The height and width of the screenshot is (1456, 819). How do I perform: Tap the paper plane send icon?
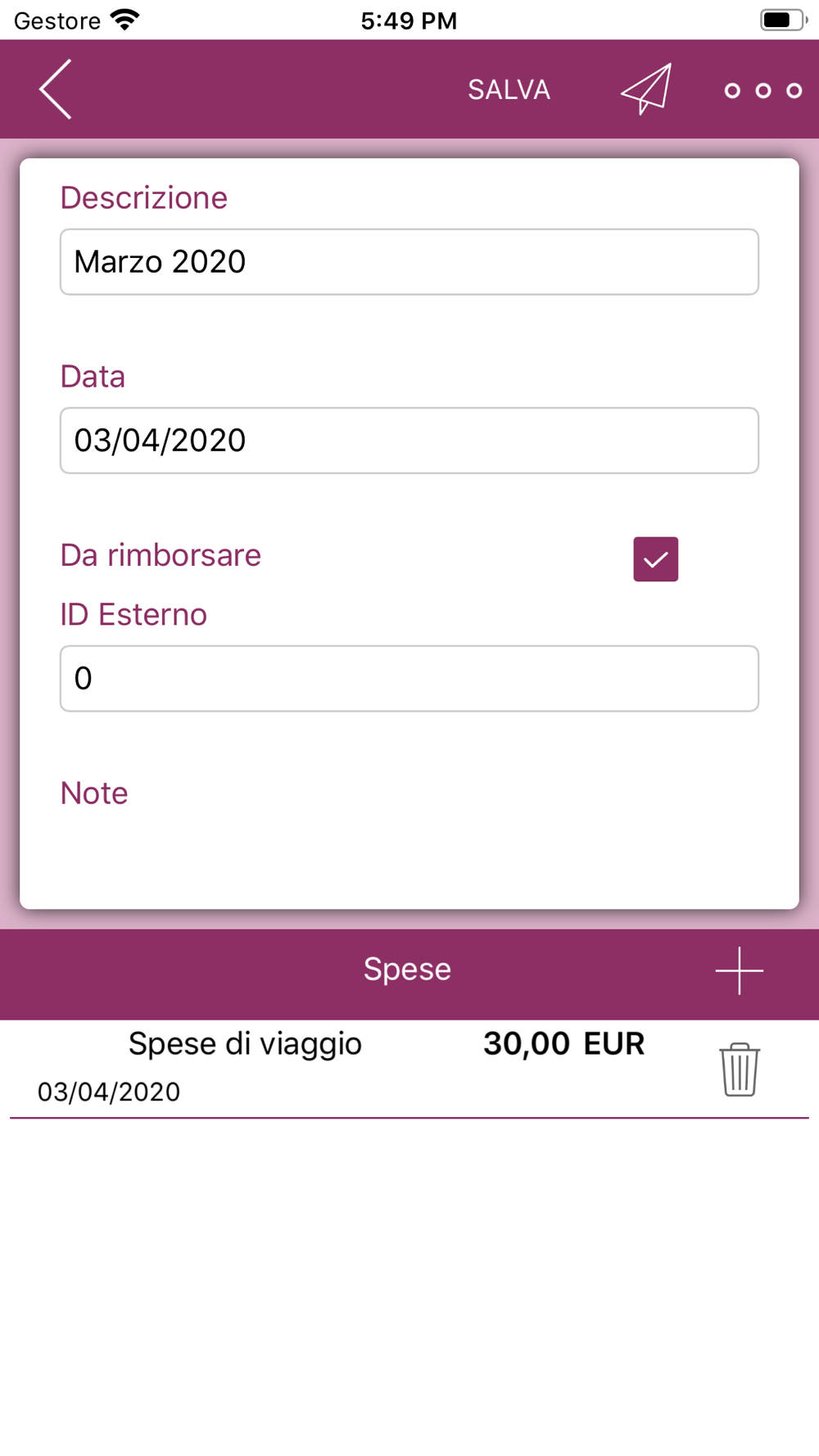point(646,88)
